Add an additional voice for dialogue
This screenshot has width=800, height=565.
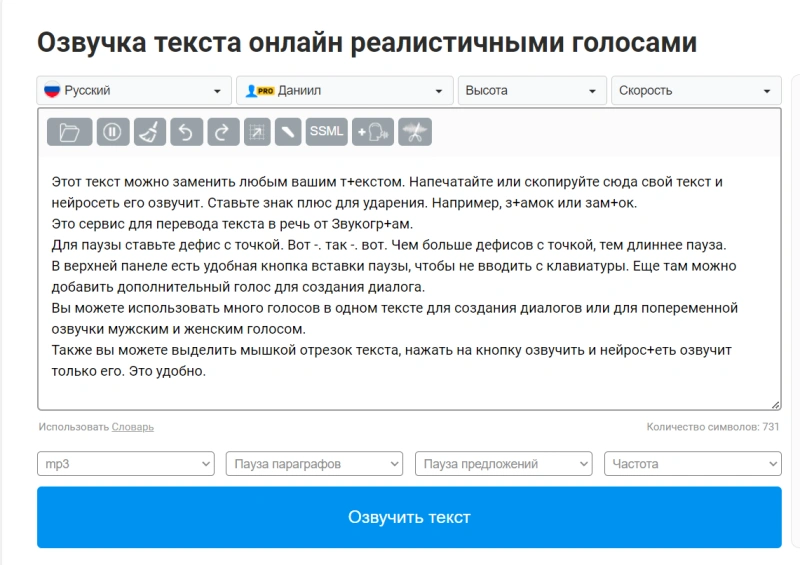(372, 132)
